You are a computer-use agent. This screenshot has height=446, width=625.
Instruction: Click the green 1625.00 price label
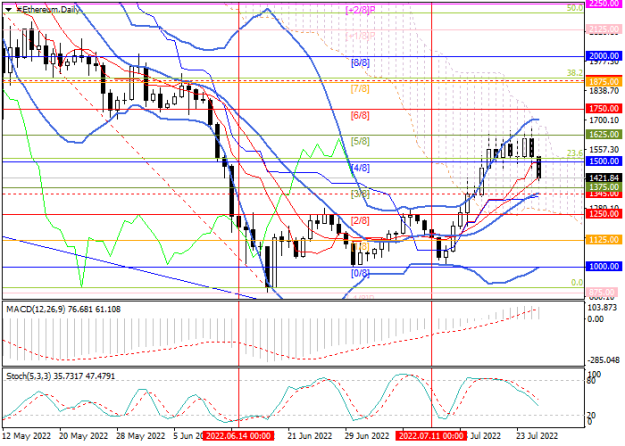(x=604, y=134)
